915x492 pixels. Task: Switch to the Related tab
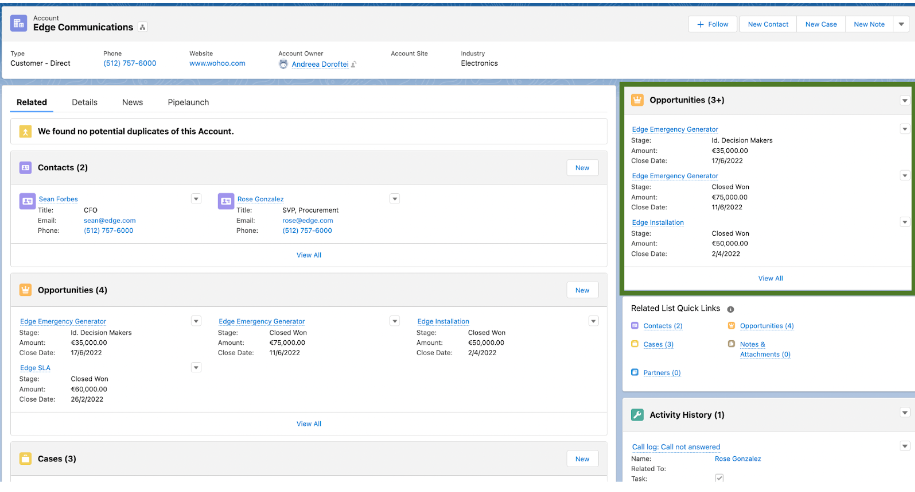click(32, 102)
